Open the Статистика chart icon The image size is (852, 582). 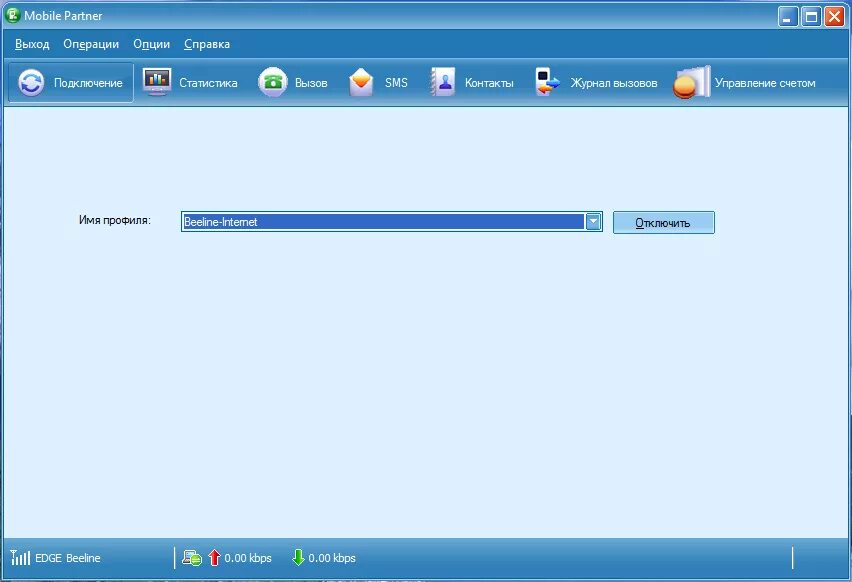[157, 83]
